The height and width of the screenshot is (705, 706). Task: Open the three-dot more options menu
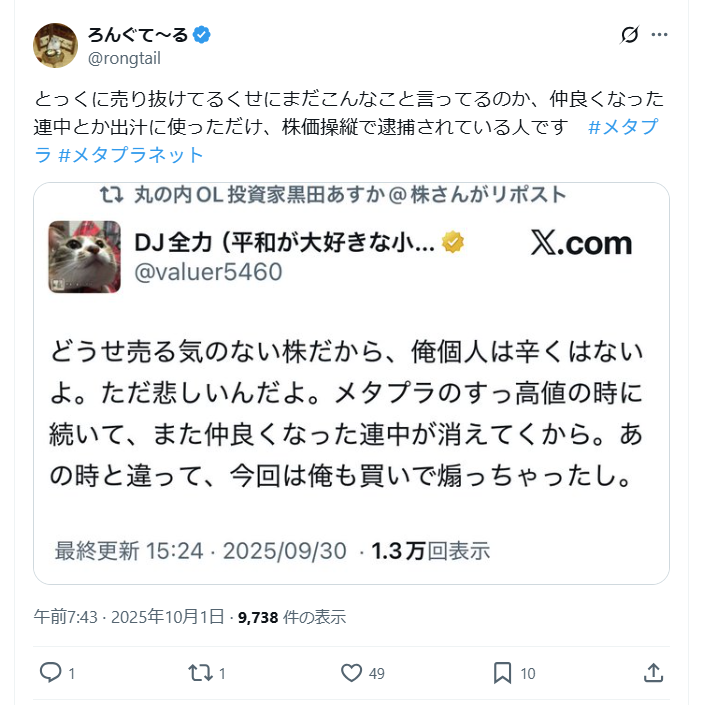pos(659,35)
